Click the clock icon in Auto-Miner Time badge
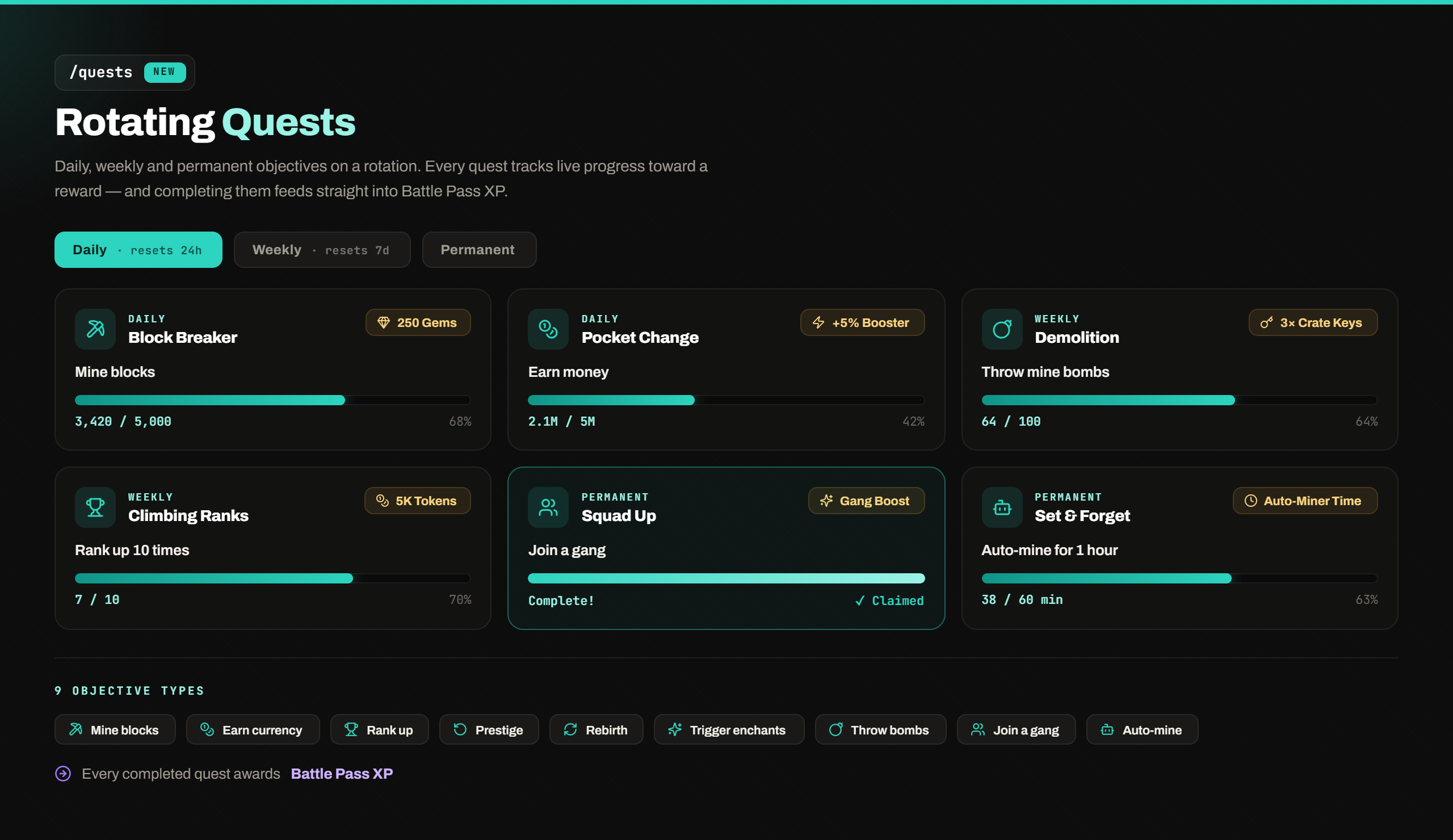The width and height of the screenshot is (1453, 840). coord(1250,501)
